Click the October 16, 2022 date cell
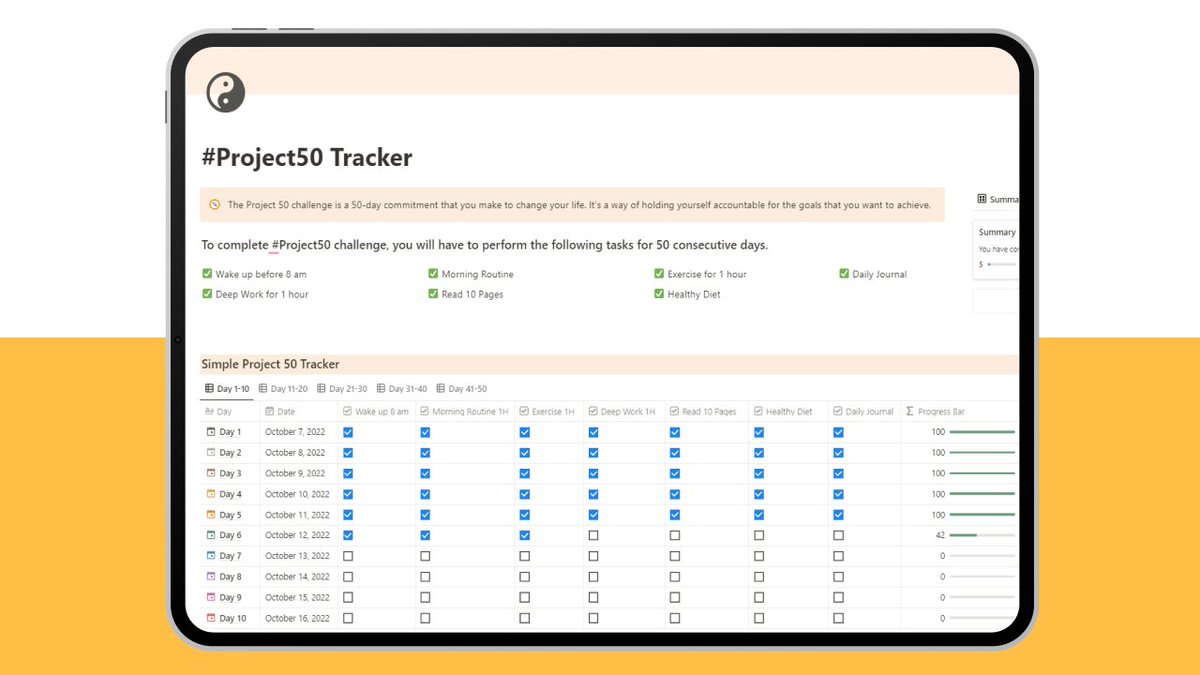Screen dimensions: 1200x675 click(297, 618)
